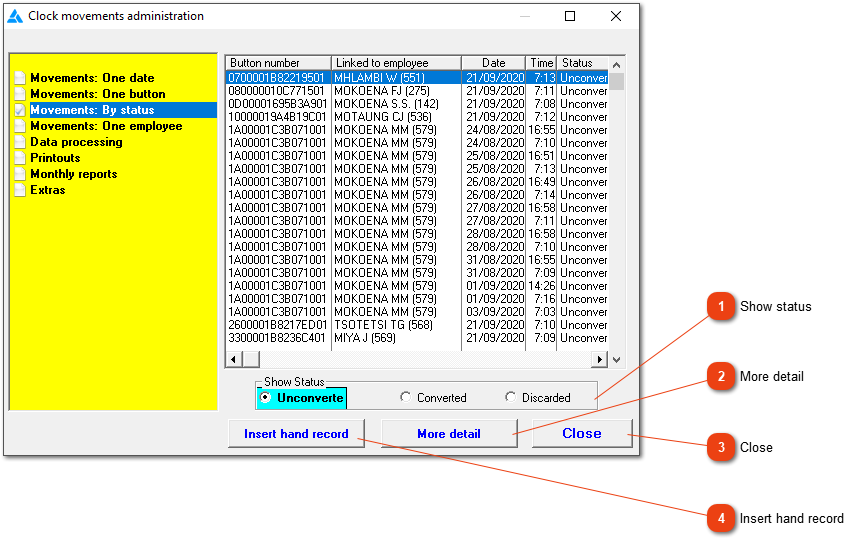
Task: Select row MIYA J (569)
Action: click(417, 338)
